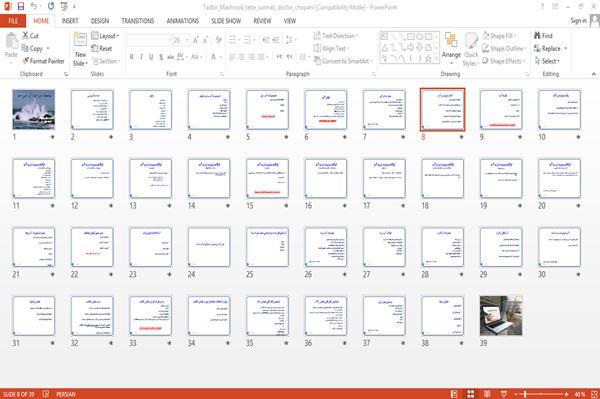Open the FILE tab
Image resolution: width=600 pixels, height=399 pixels.
click(x=13, y=21)
